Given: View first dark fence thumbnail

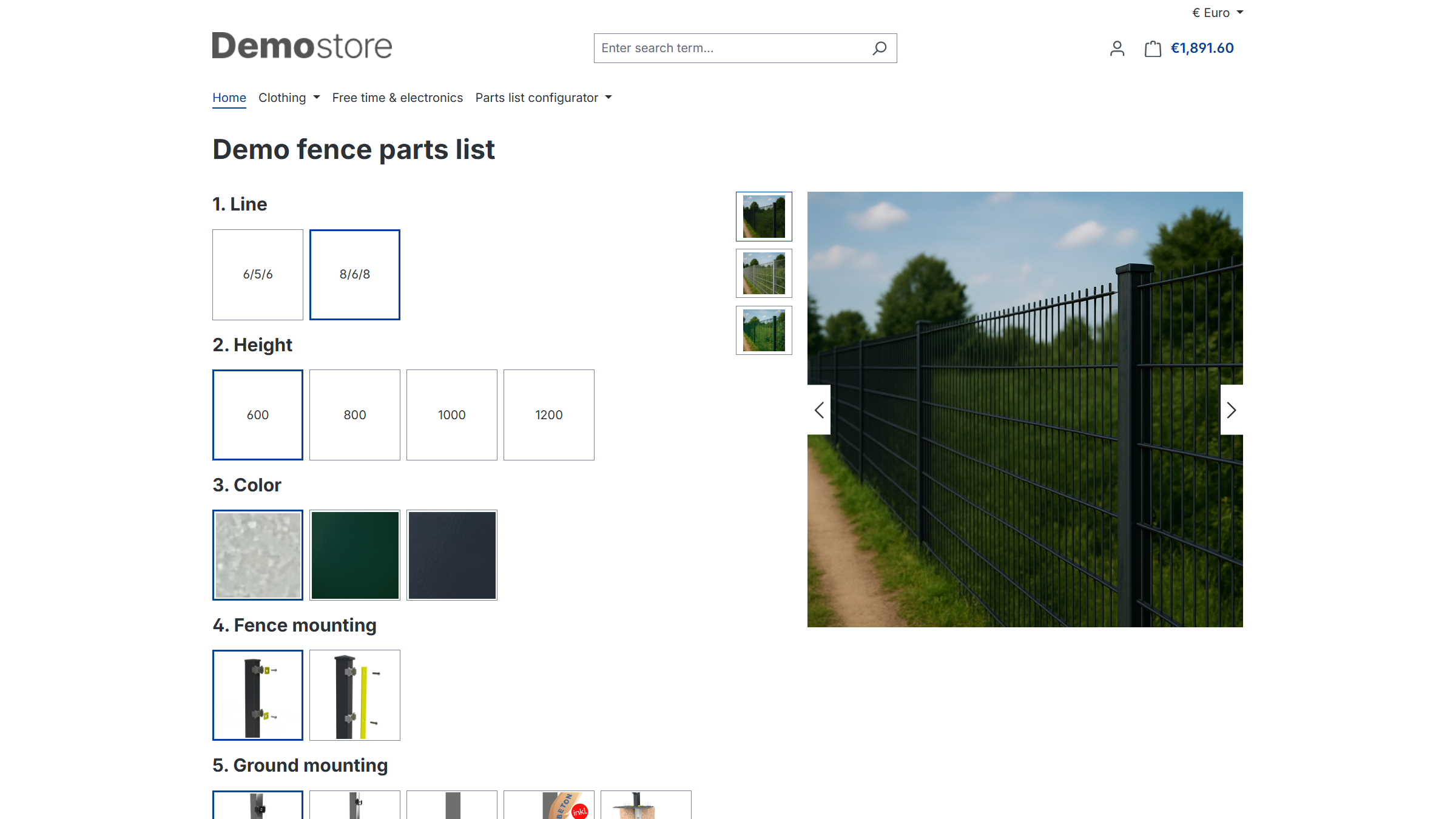Looking at the screenshot, I should (764, 217).
